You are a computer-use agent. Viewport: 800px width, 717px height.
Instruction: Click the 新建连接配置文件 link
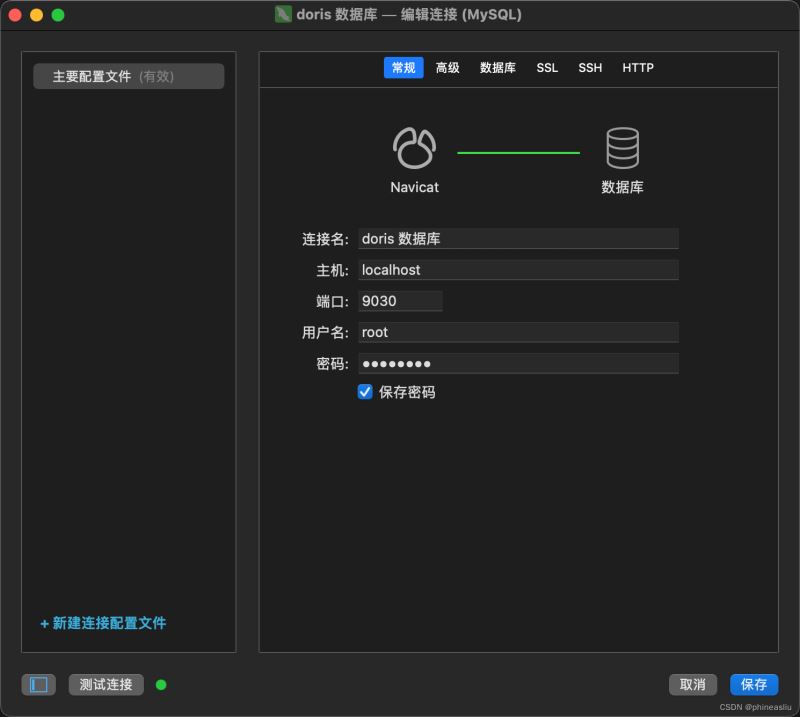click(x=103, y=623)
